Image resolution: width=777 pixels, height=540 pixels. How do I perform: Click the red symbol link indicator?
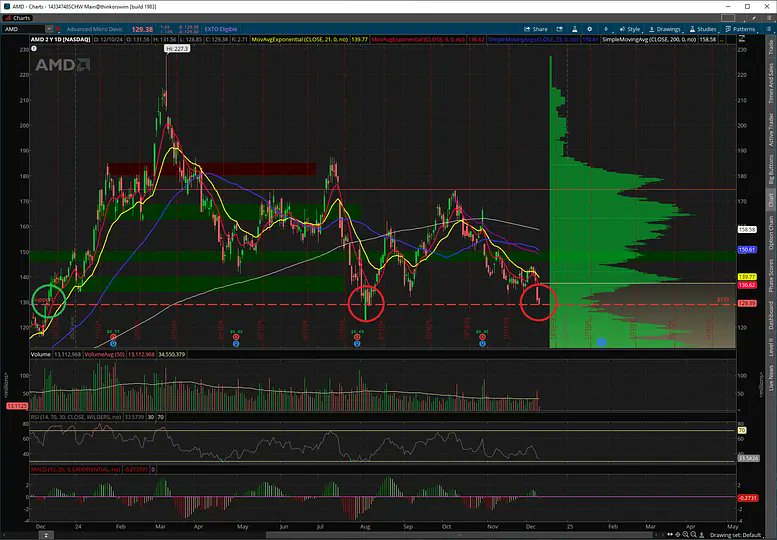(58, 29)
